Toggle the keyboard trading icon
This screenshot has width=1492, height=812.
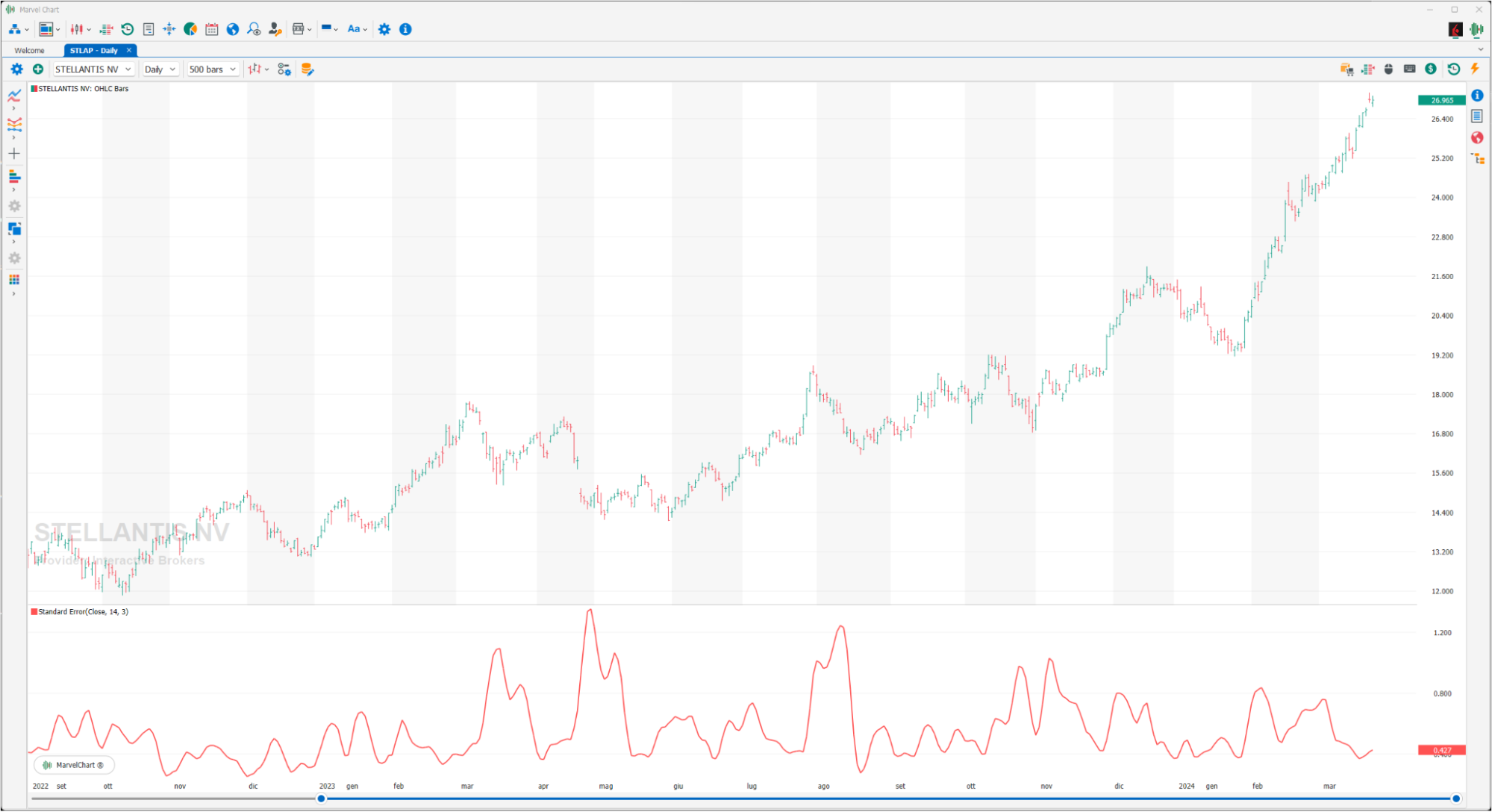point(1409,69)
